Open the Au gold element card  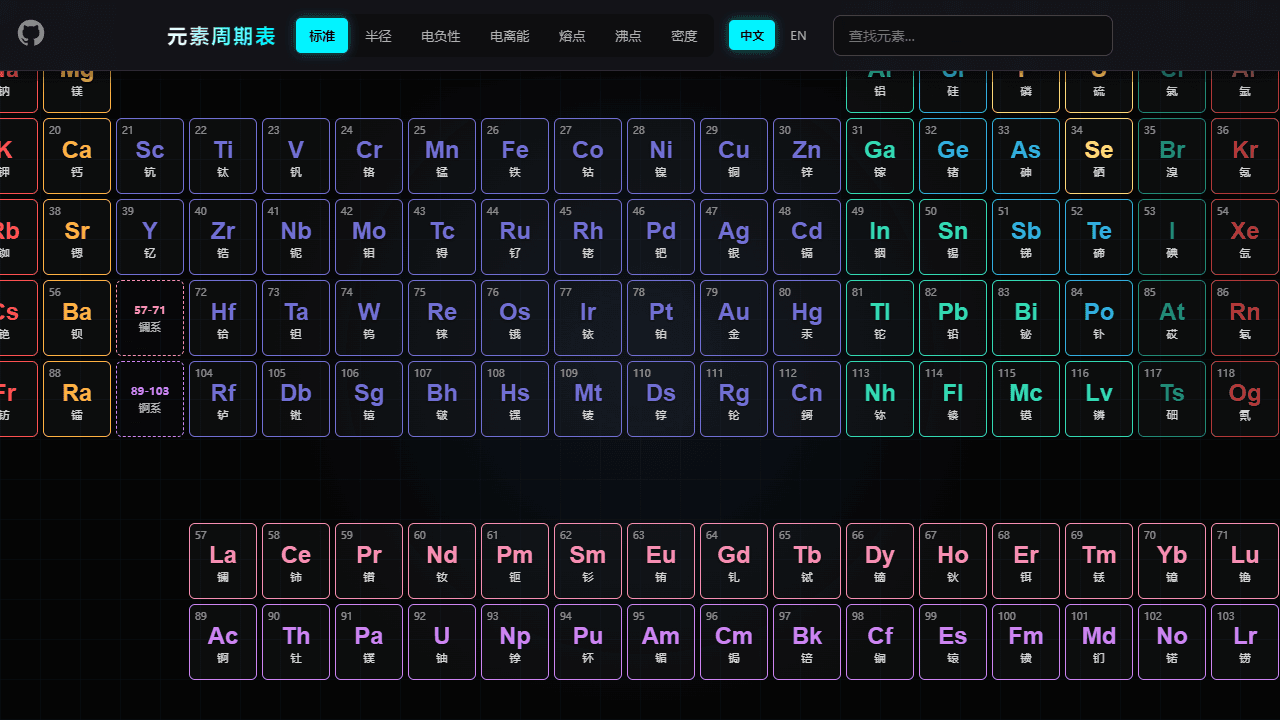pyautogui.click(x=734, y=318)
